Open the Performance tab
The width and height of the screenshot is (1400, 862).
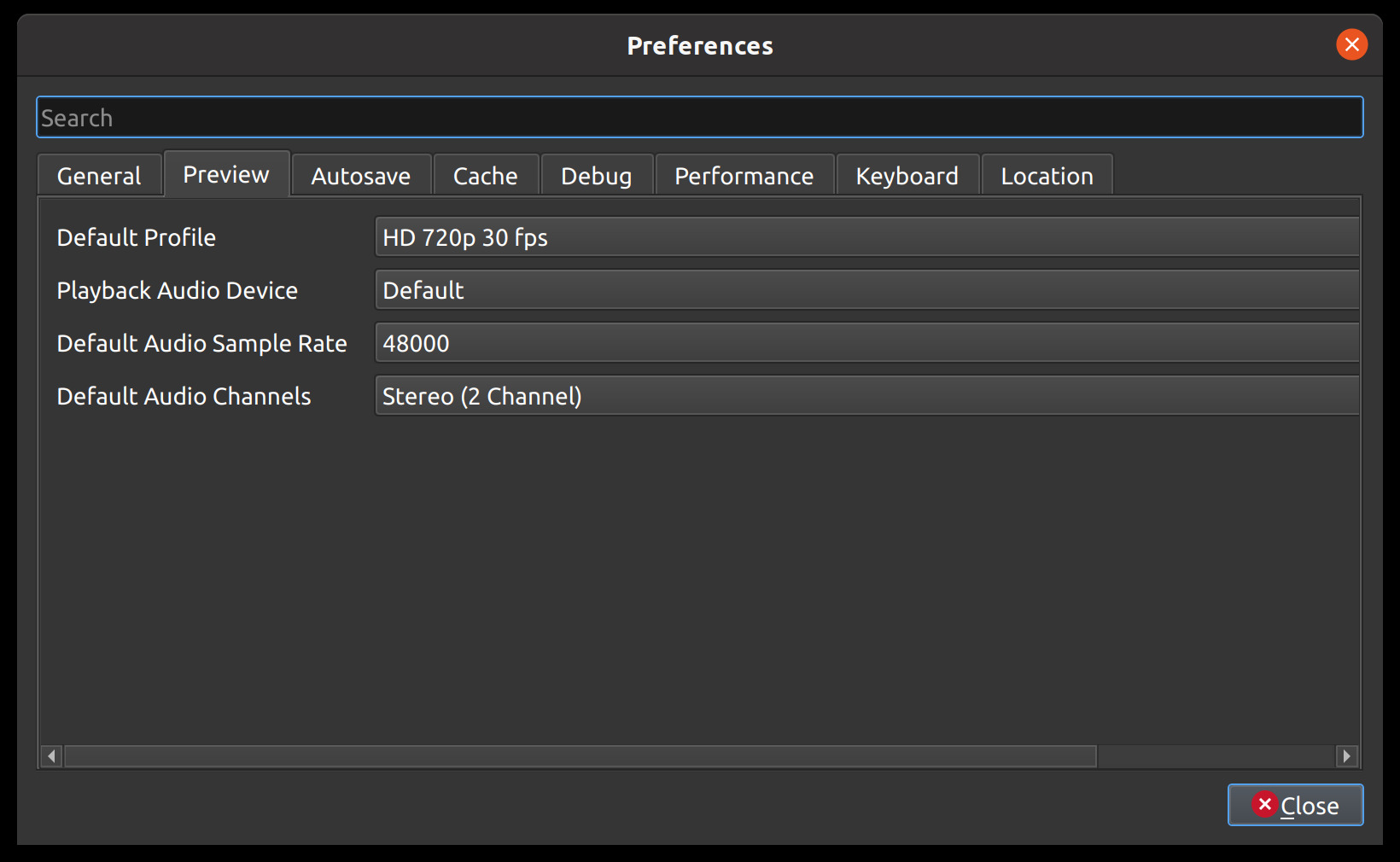point(744,175)
